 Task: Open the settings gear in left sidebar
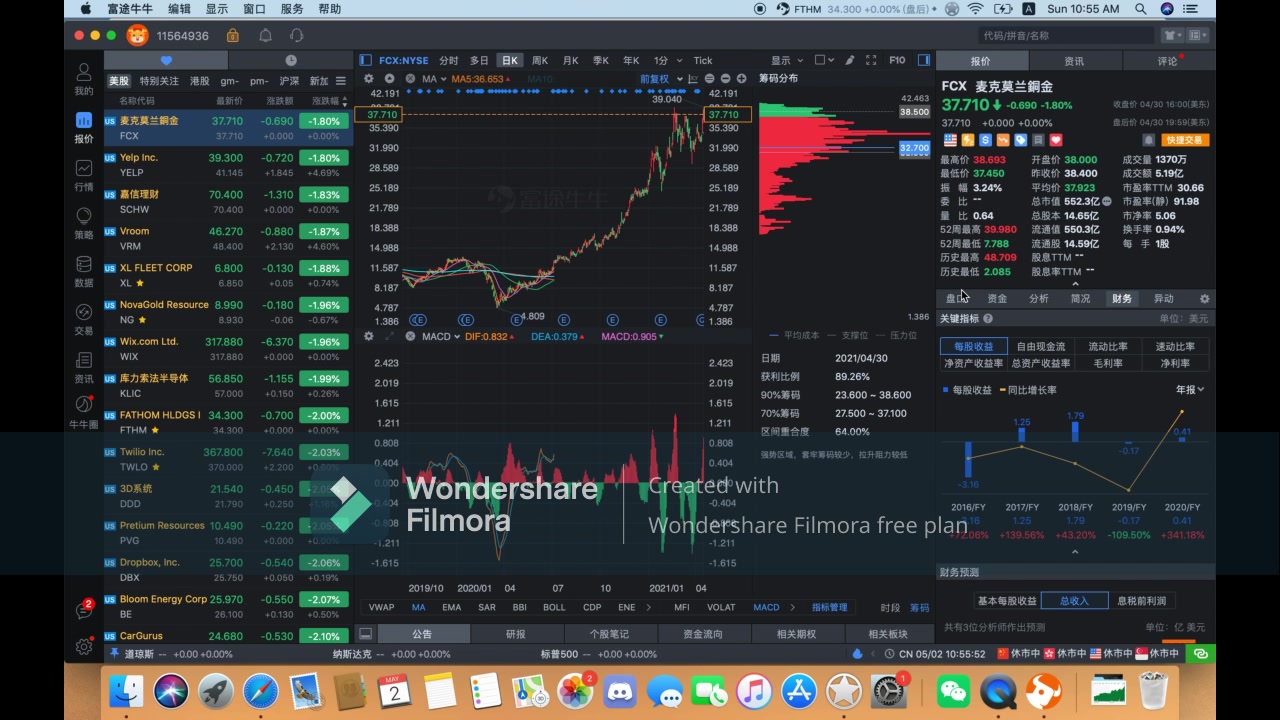click(84, 647)
